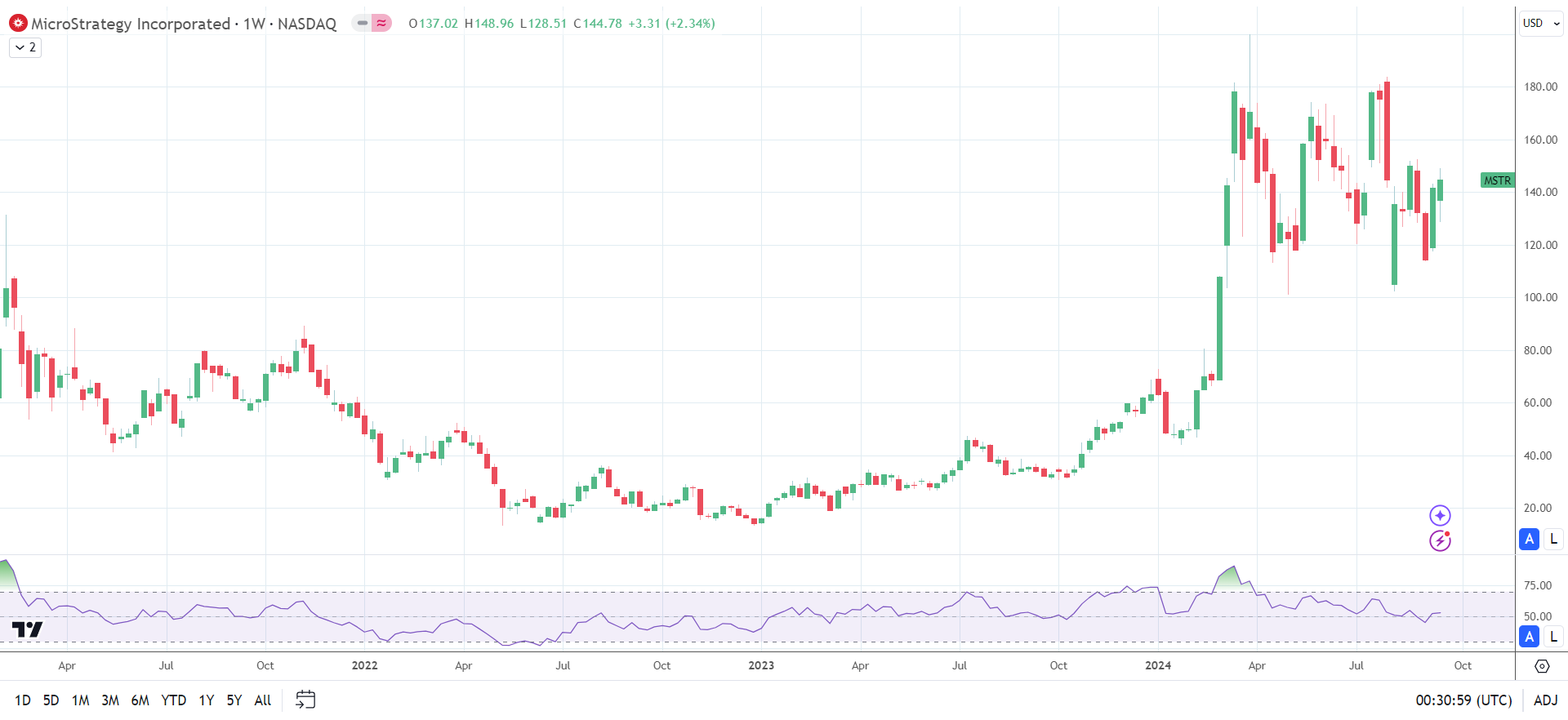Click the grey minus pill icon

(362, 24)
